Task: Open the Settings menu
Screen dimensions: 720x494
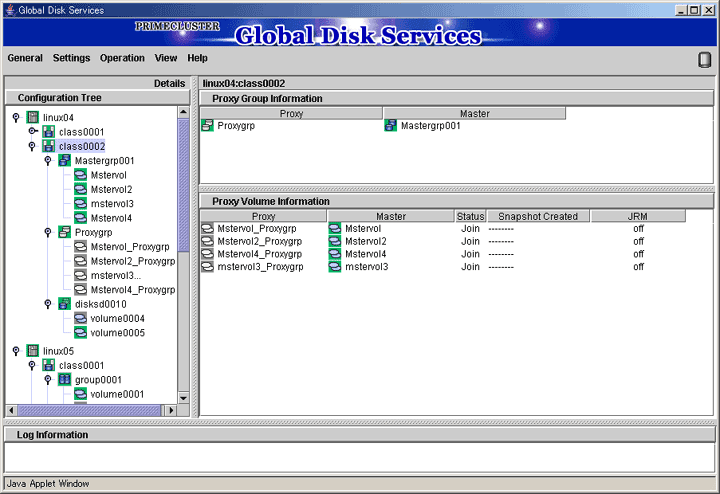Action: pyautogui.click(x=71, y=58)
